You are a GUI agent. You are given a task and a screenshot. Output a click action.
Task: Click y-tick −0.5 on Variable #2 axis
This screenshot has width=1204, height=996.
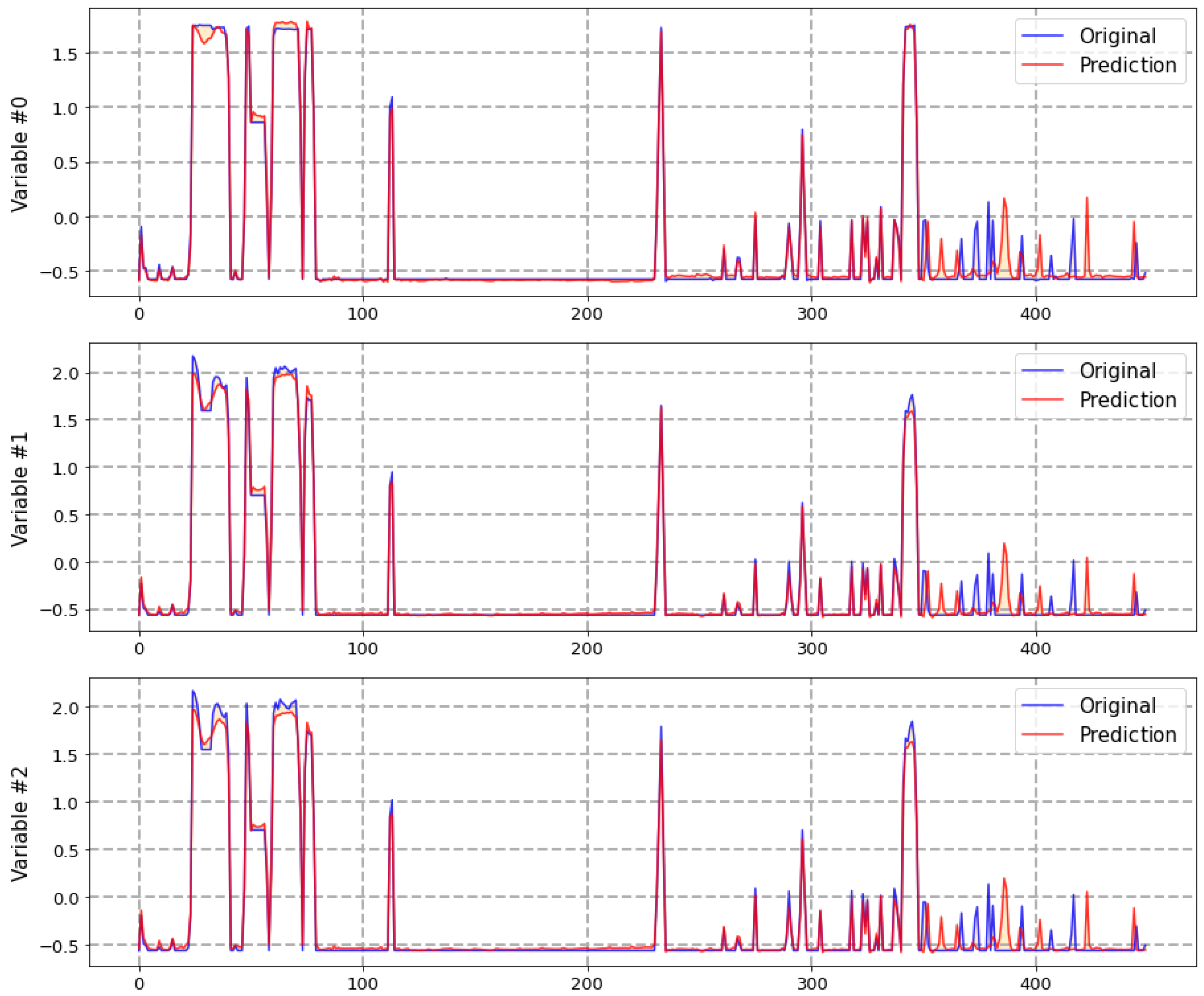(x=58, y=946)
